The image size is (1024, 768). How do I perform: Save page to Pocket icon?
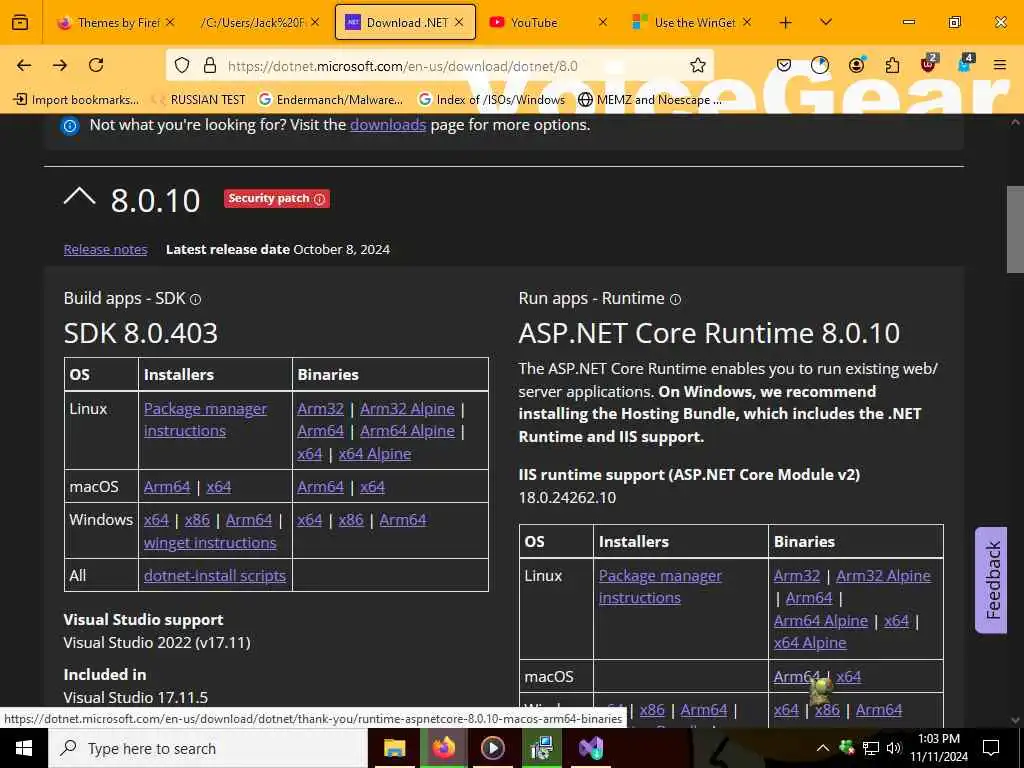tap(784, 65)
